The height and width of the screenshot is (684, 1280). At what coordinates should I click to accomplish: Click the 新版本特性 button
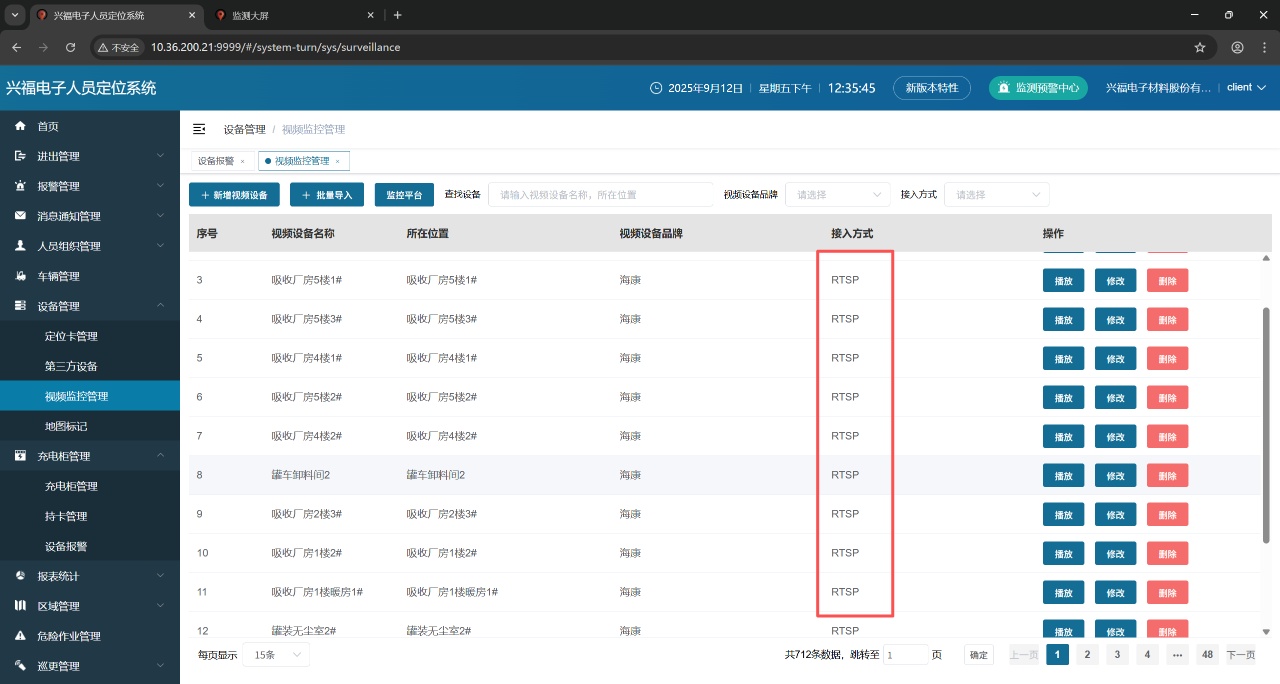[x=931, y=88]
